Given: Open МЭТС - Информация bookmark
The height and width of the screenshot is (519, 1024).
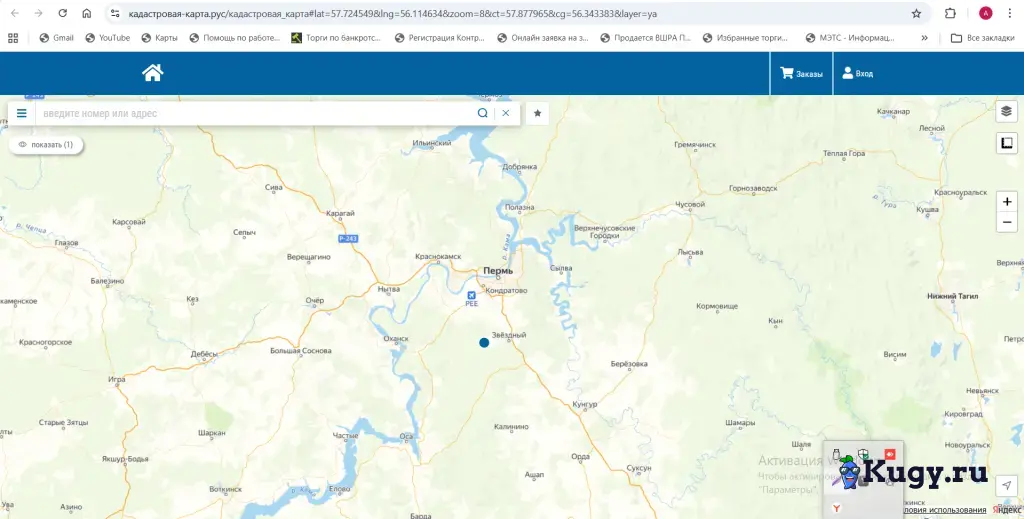Looking at the screenshot, I should point(850,38).
